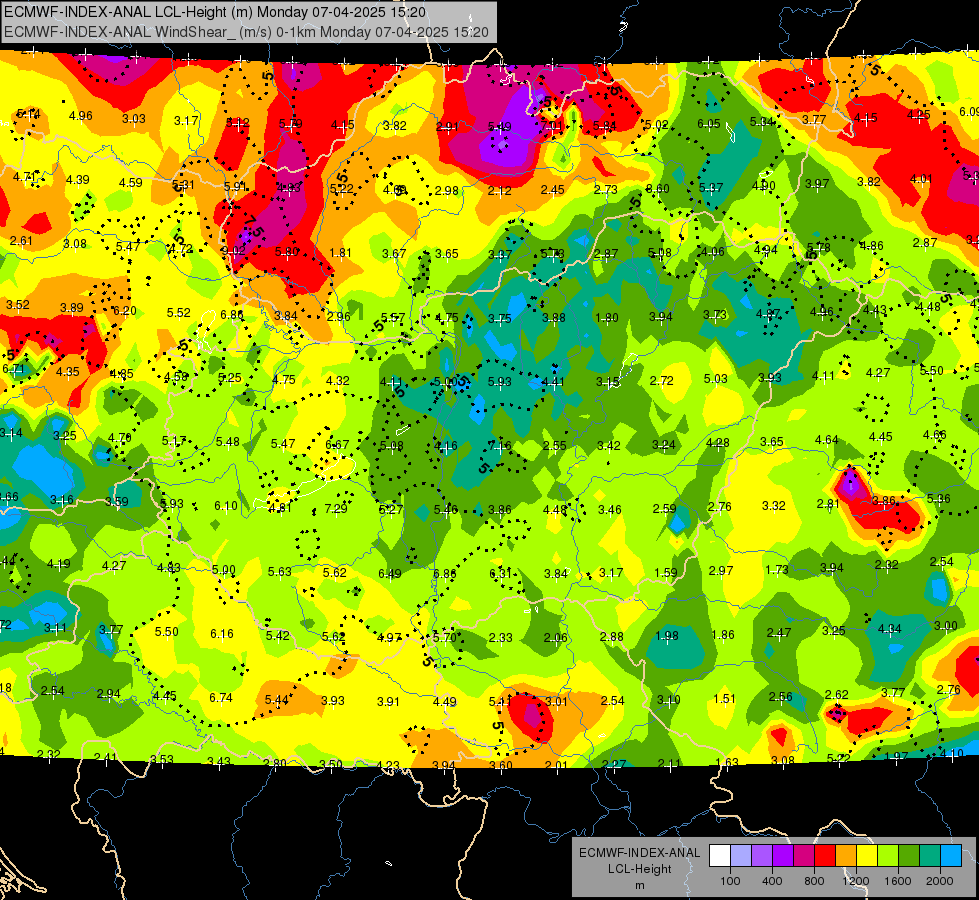The height and width of the screenshot is (900, 979).
Task: Click the wind shear value 6.10
Action: coord(226,505)
